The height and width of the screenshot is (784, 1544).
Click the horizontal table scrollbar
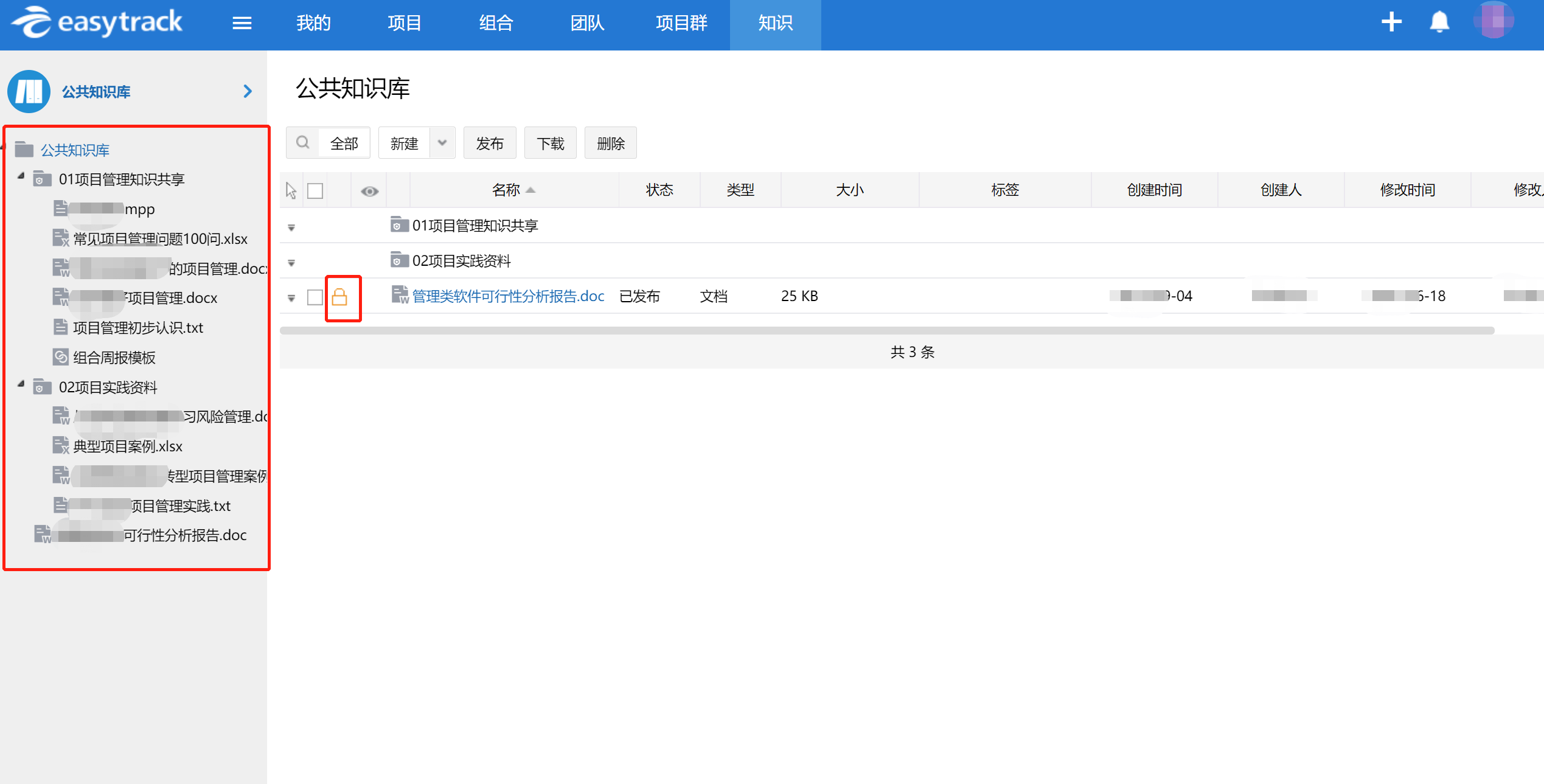886,330
